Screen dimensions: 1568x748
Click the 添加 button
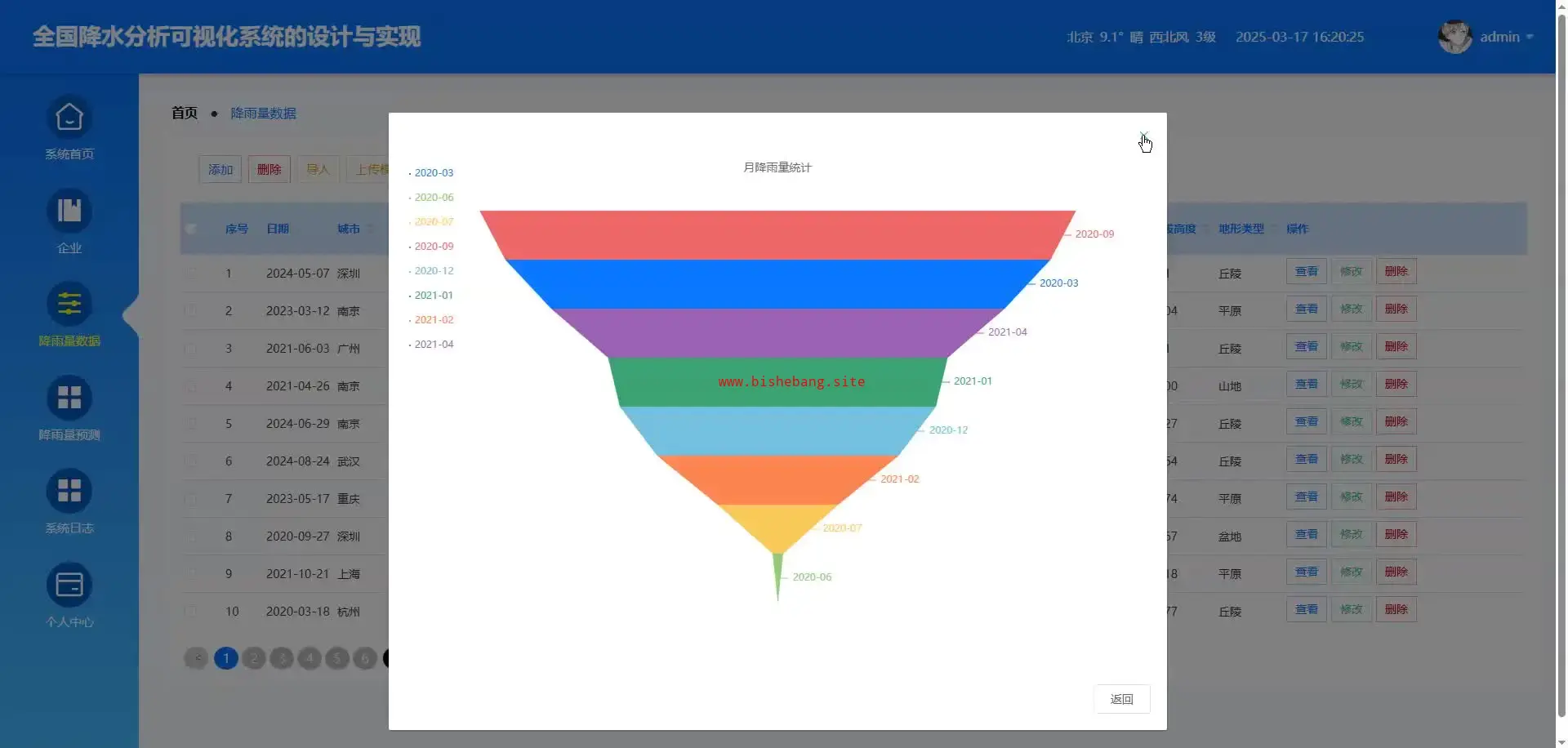tap(220, 170)
